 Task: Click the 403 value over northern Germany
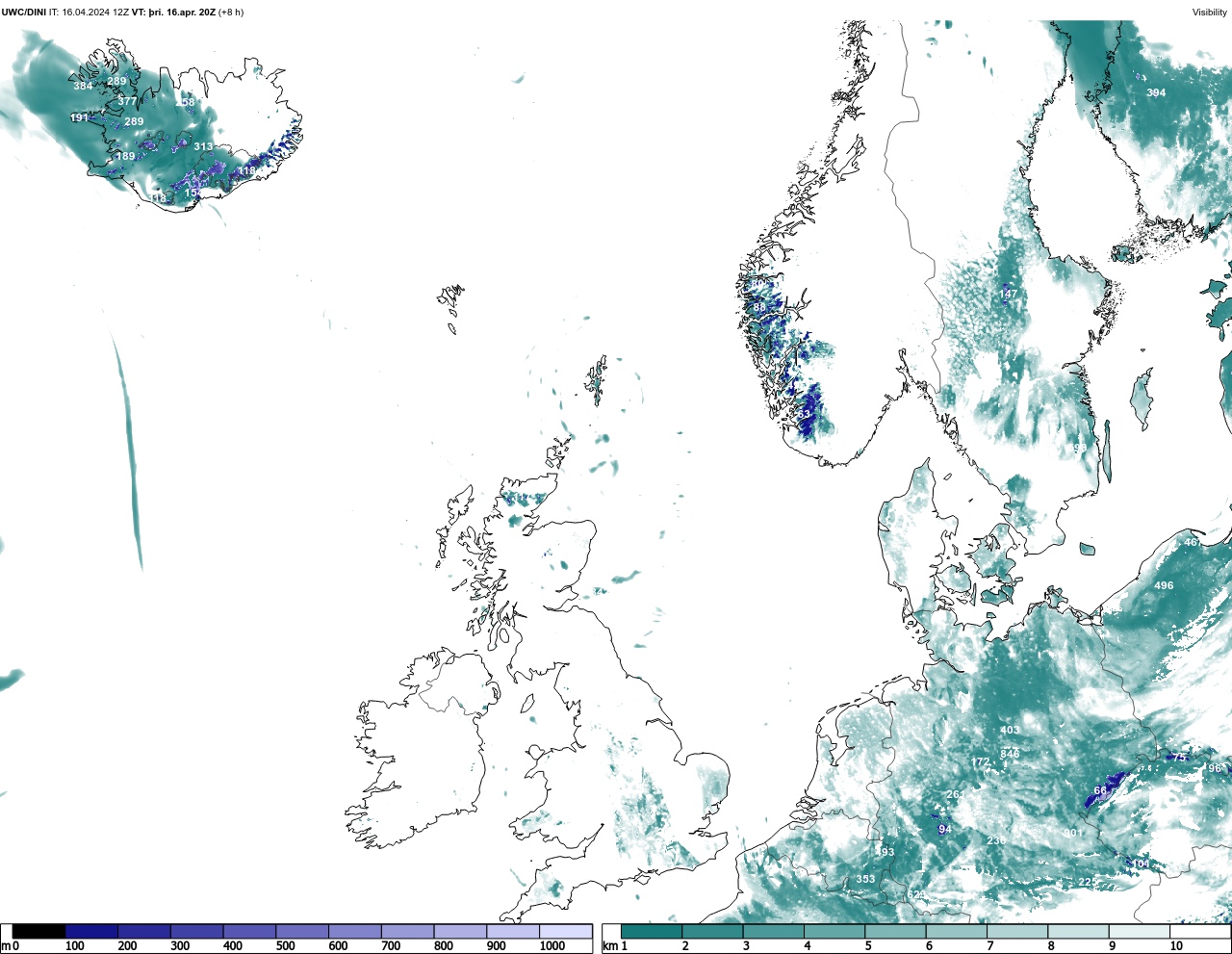point(1009,731)
